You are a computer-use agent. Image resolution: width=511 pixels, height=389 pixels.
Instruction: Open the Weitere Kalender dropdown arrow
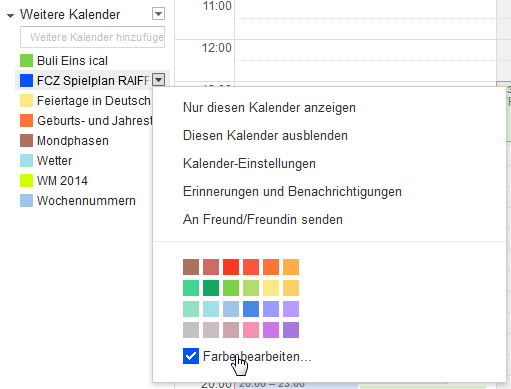point(158,14)
